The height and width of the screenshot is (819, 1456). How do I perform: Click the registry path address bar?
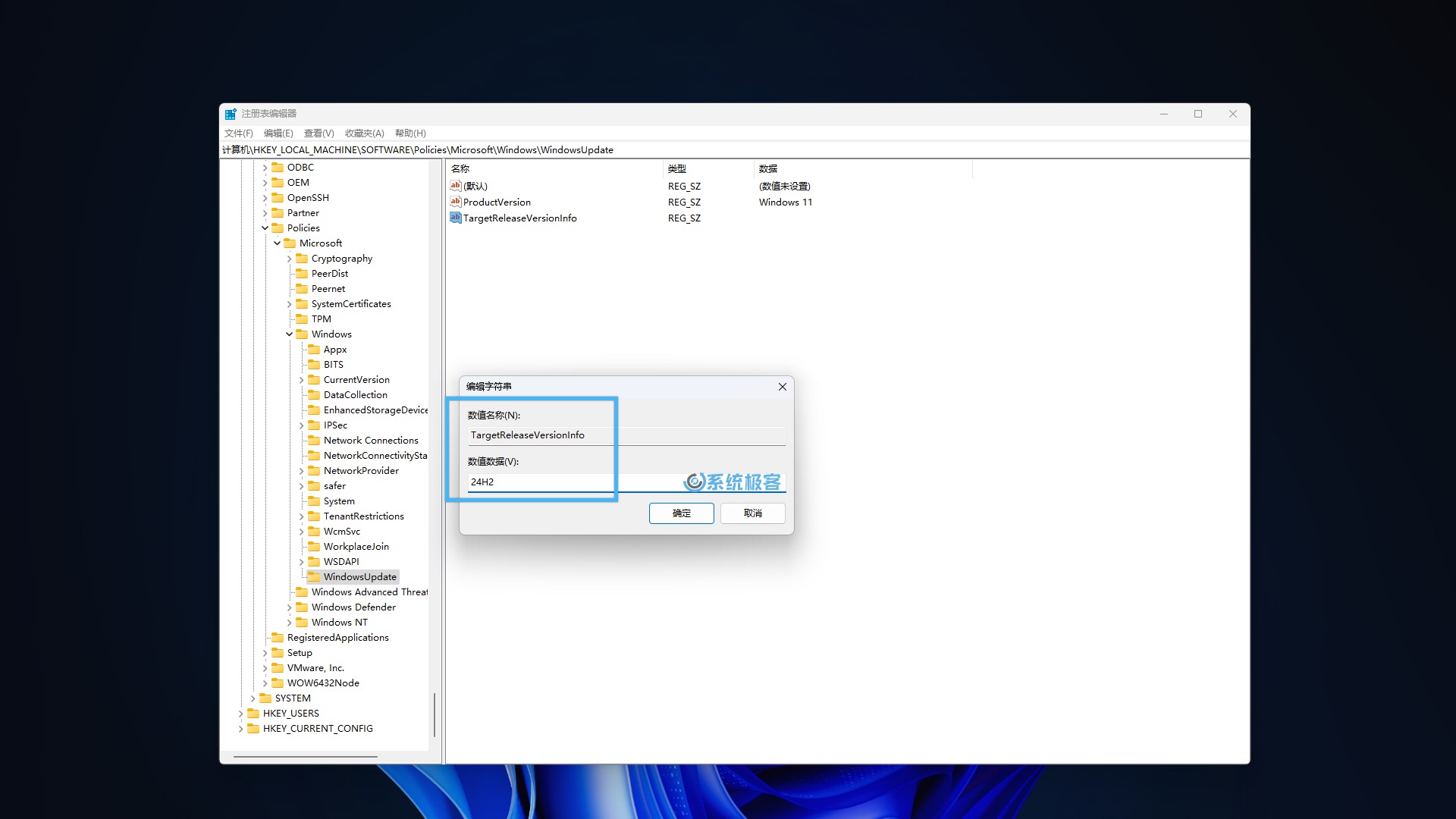pos(734,150)
